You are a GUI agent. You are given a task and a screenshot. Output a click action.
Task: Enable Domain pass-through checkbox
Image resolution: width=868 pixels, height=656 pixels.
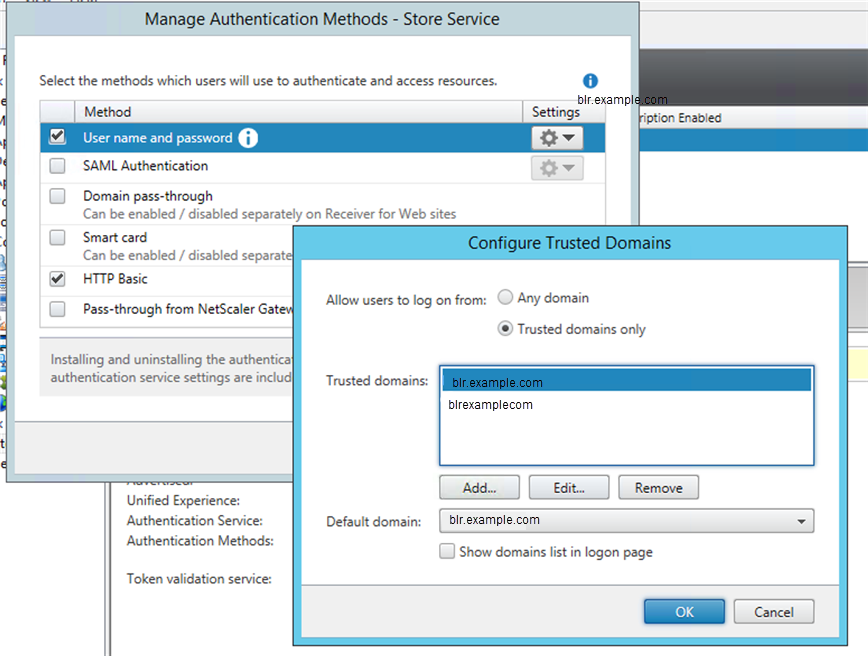[58, 196]
